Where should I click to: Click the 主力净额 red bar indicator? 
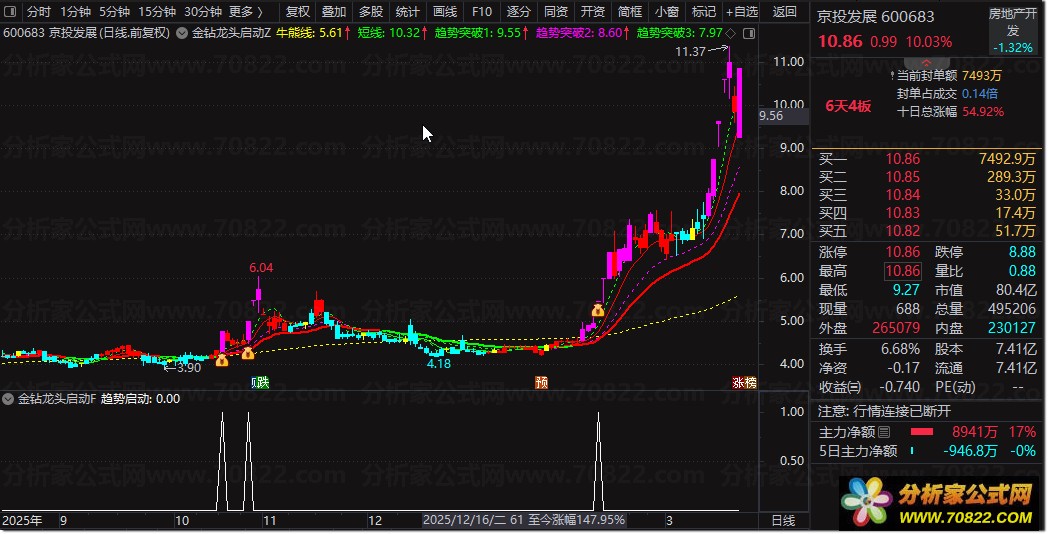tap(921, 432)
